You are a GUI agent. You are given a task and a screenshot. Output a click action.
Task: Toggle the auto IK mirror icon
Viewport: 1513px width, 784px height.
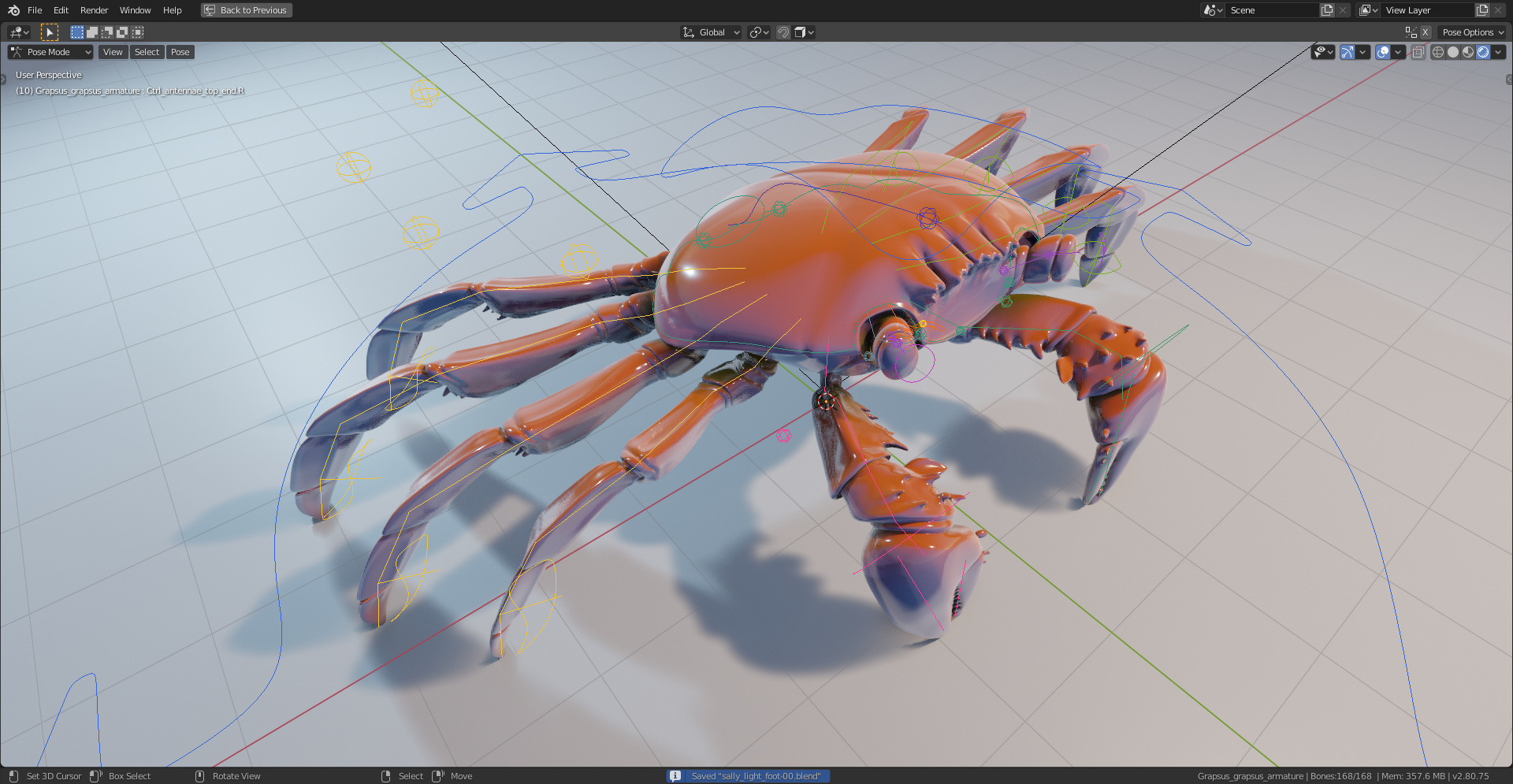pos(1411,32)
